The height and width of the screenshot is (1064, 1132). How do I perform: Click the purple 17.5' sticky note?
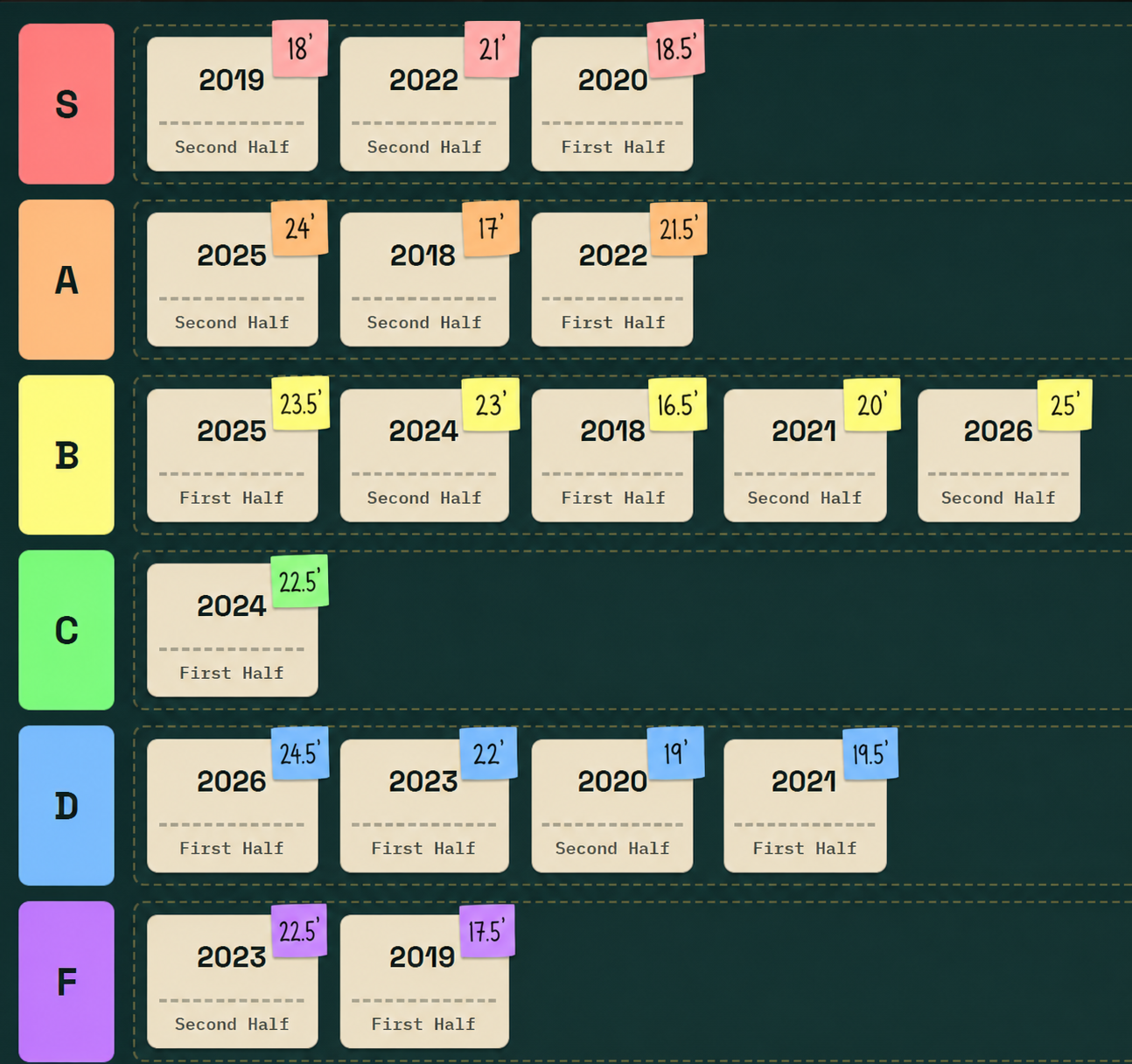pos(487,931)
